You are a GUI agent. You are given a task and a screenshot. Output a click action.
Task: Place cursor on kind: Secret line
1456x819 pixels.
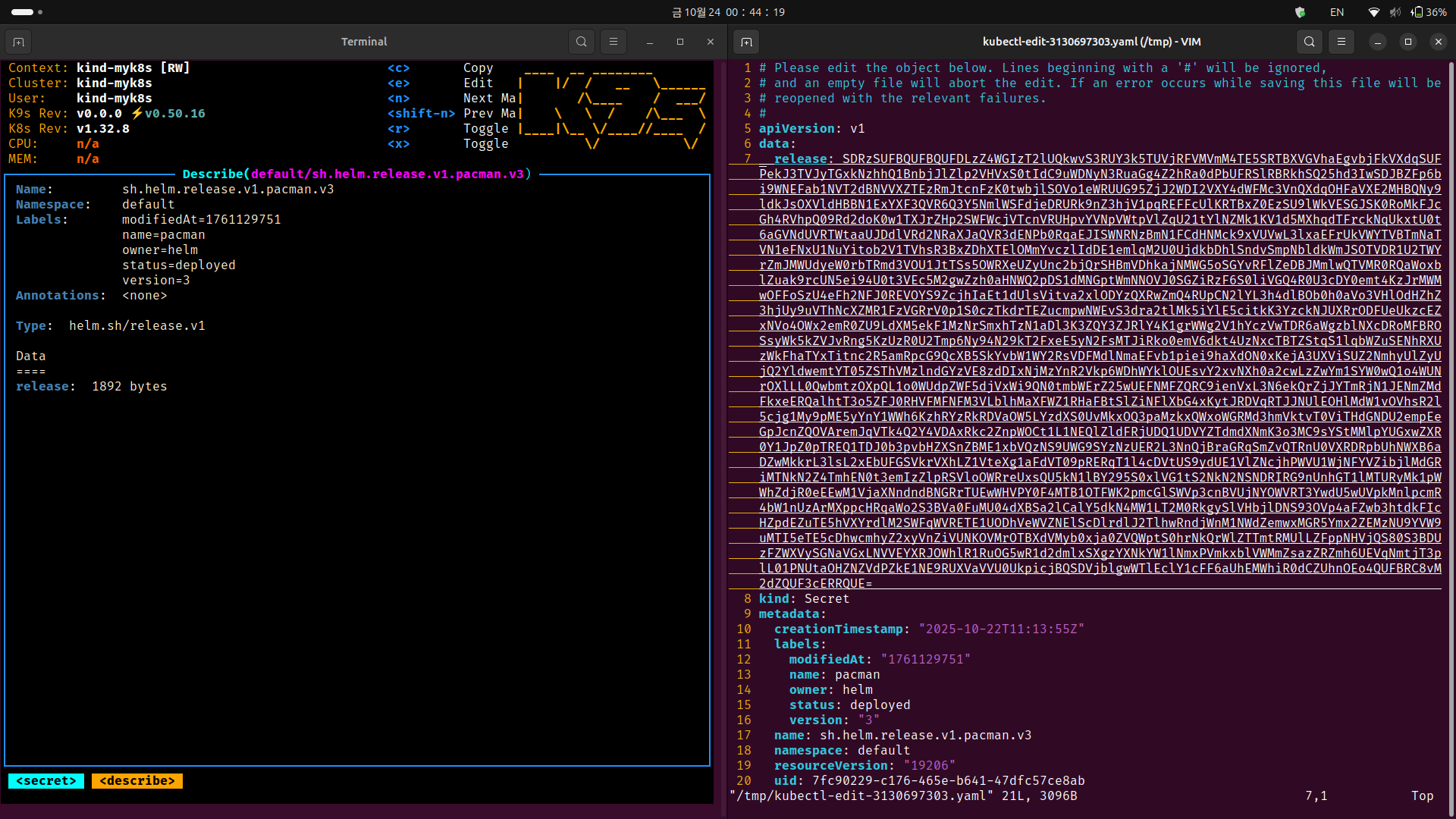click(x=805, y=599)
